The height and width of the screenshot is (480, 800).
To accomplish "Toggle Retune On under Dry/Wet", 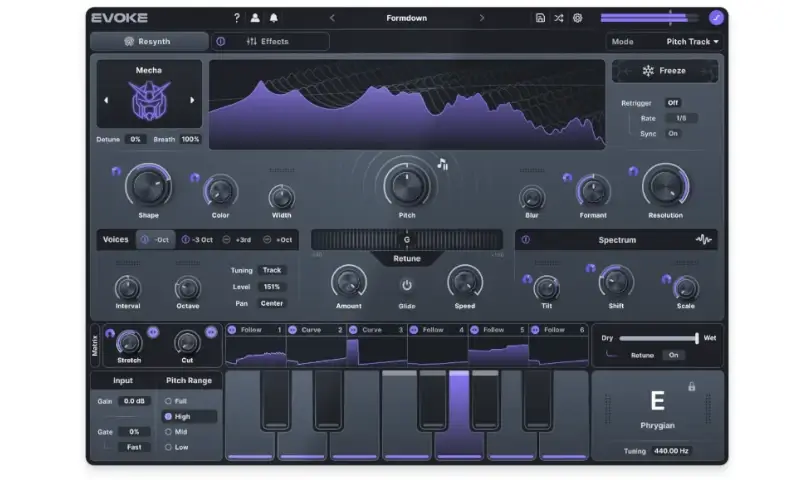I will click(673, 355).
